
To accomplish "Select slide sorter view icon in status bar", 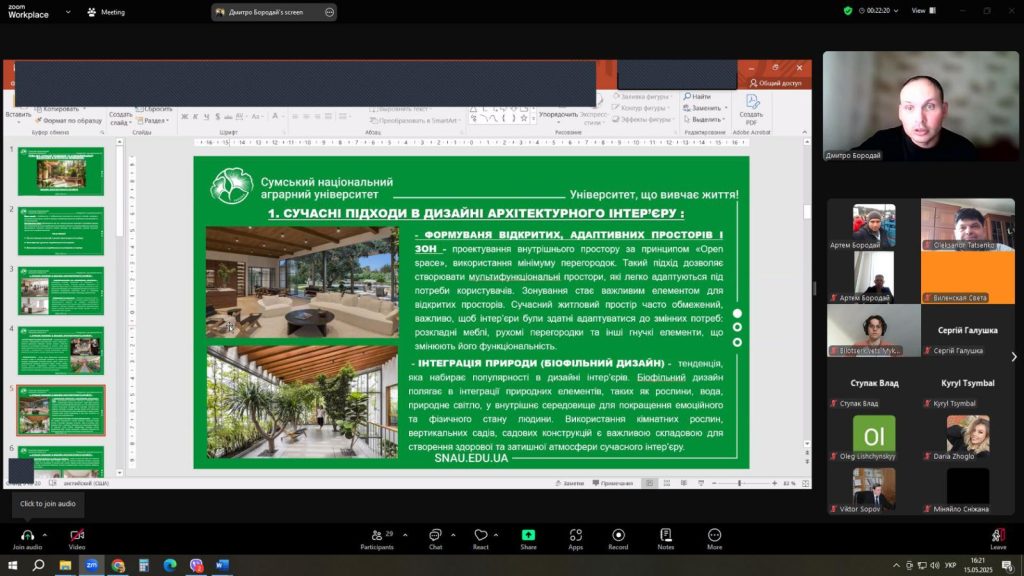I will [x=667, y=483].
